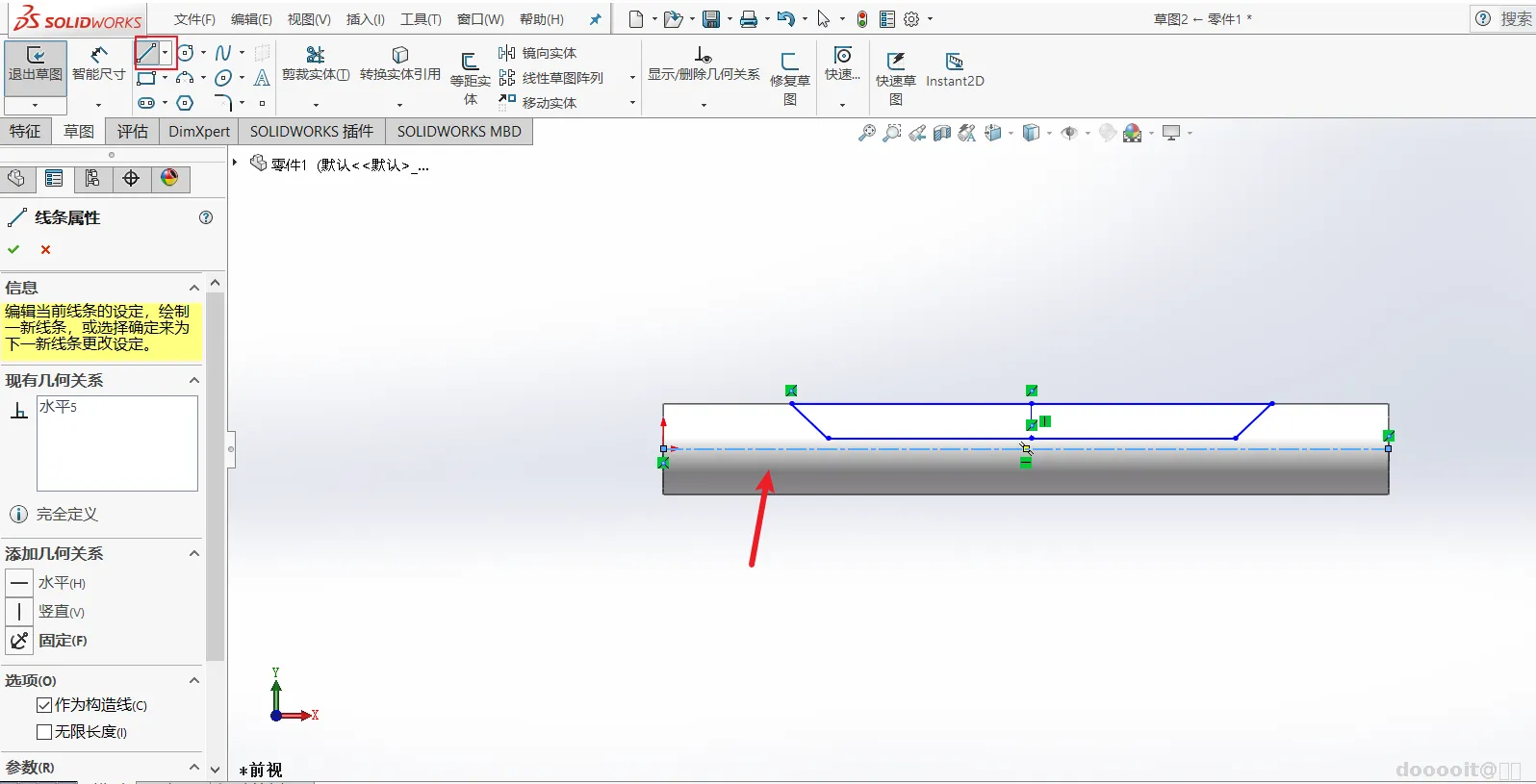The image size is (1536, 784).
Task: Click the 退出草图 (Exit Sketch) button
Action: tap(36, 67)
